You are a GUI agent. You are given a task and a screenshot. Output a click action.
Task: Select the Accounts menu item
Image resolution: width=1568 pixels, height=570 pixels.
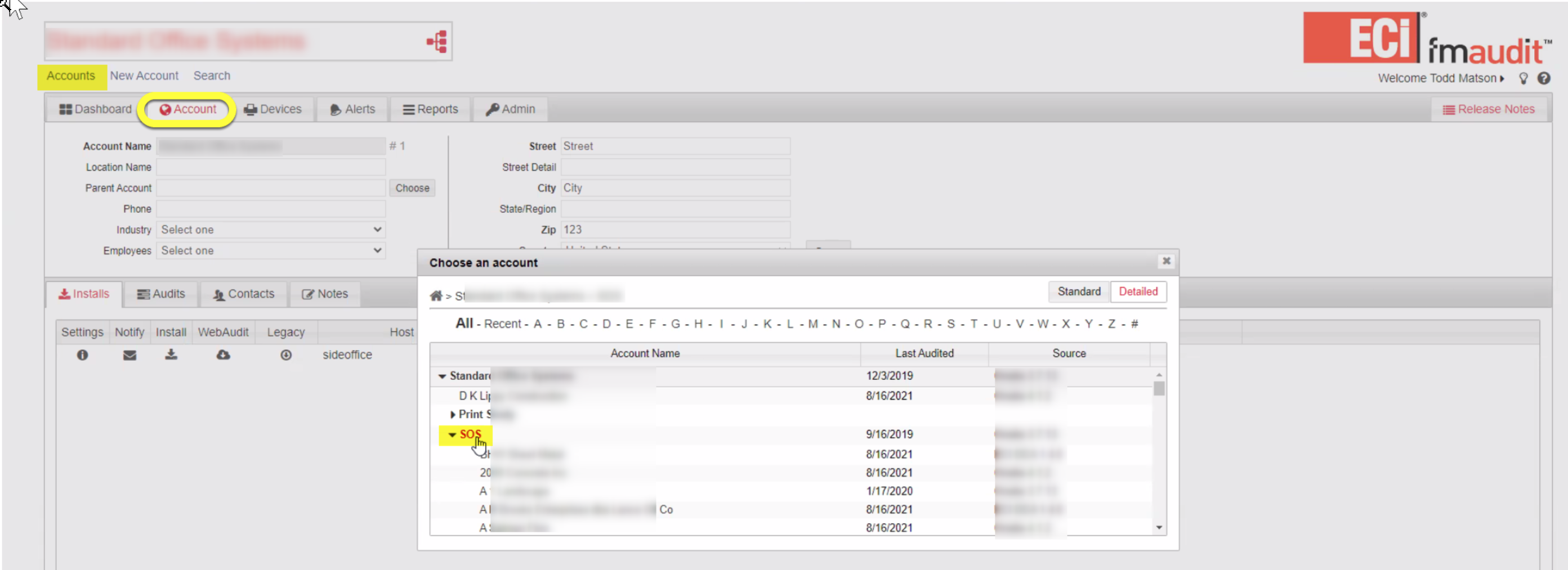tap(71, 76)
